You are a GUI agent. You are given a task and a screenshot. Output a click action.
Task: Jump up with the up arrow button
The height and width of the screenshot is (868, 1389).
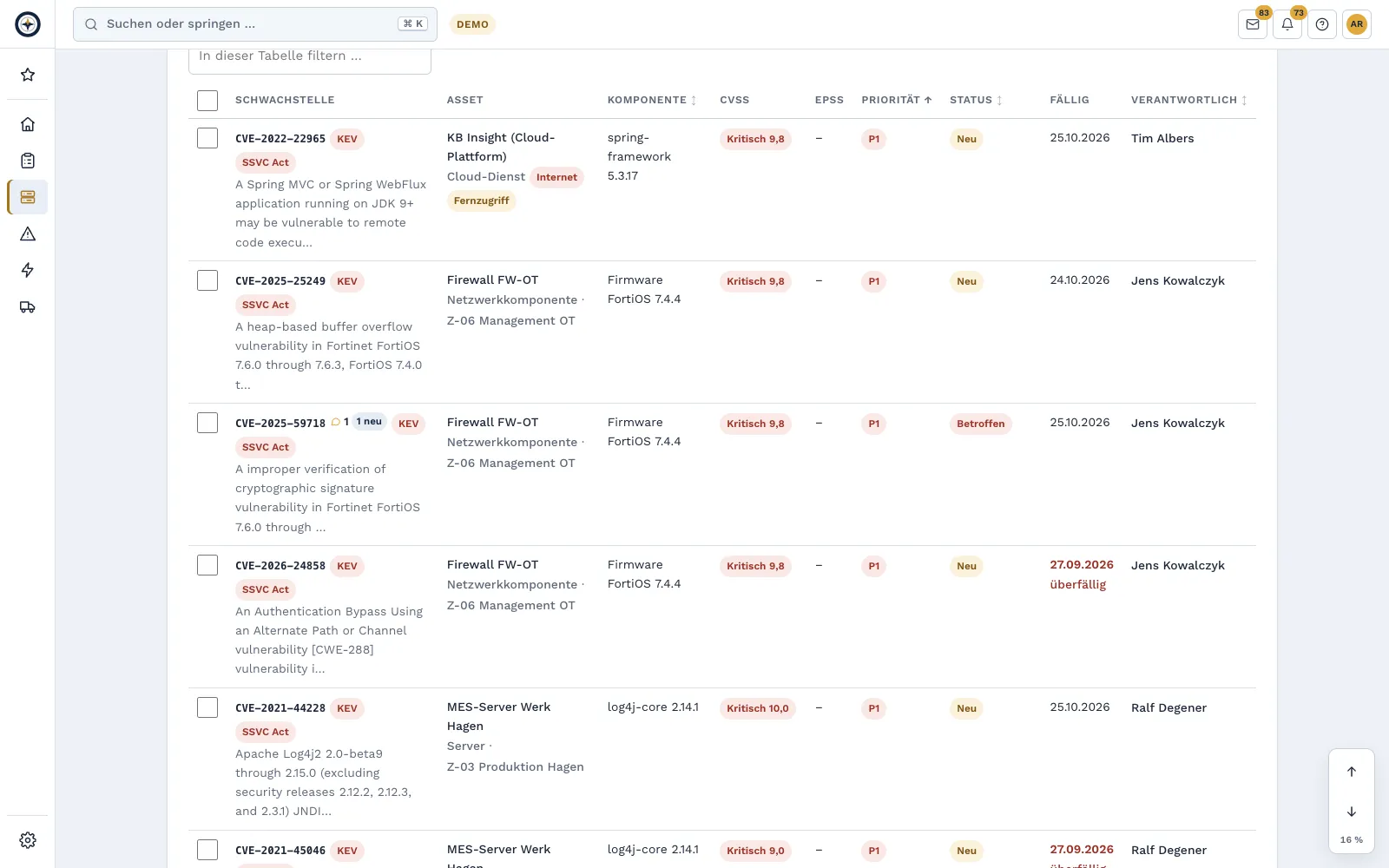(1352, 772)
